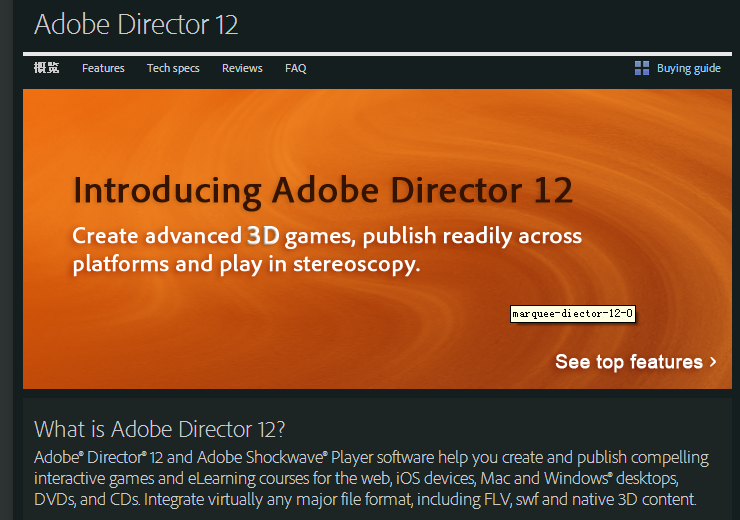The image size is (740, 520).
Task: Click the Introducing Adobe Director 12 banner headline
Action: pos(323,191)
